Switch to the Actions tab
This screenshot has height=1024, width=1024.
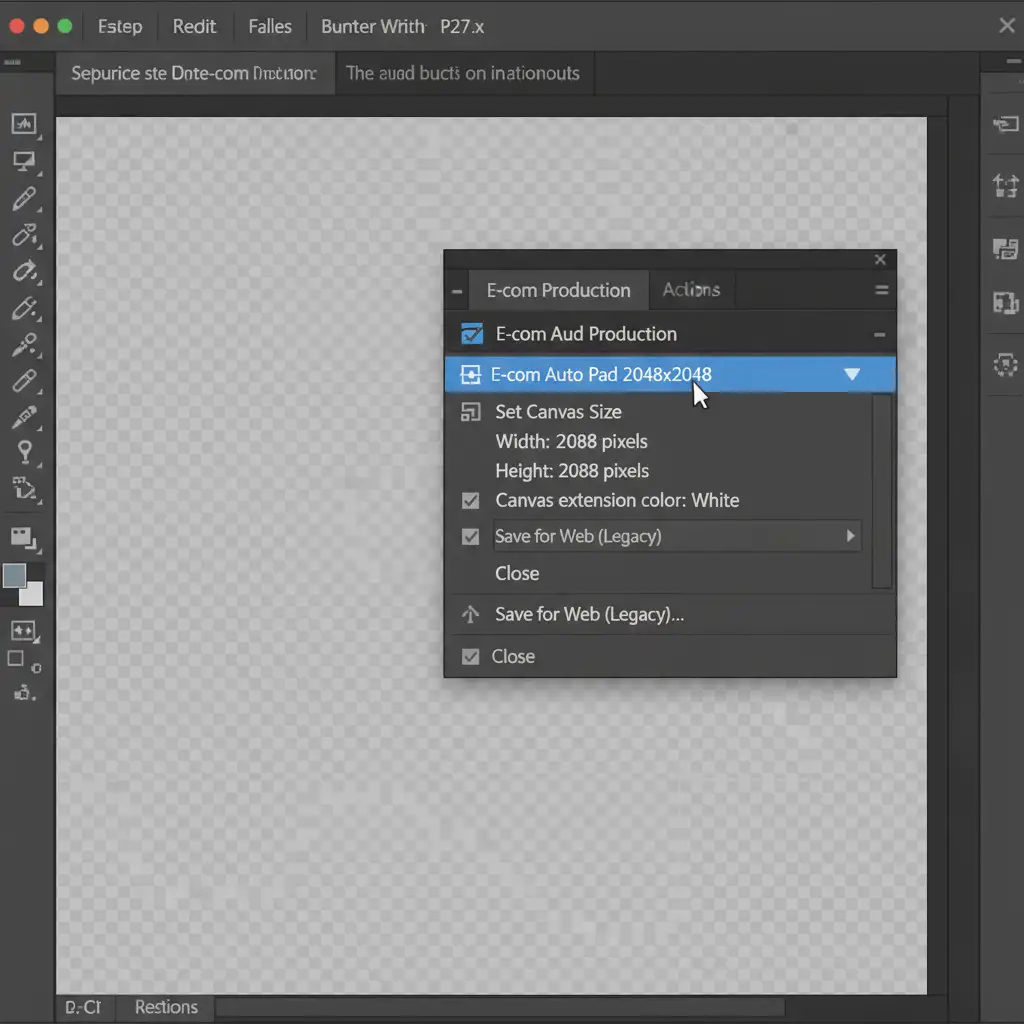pos(691,290)
